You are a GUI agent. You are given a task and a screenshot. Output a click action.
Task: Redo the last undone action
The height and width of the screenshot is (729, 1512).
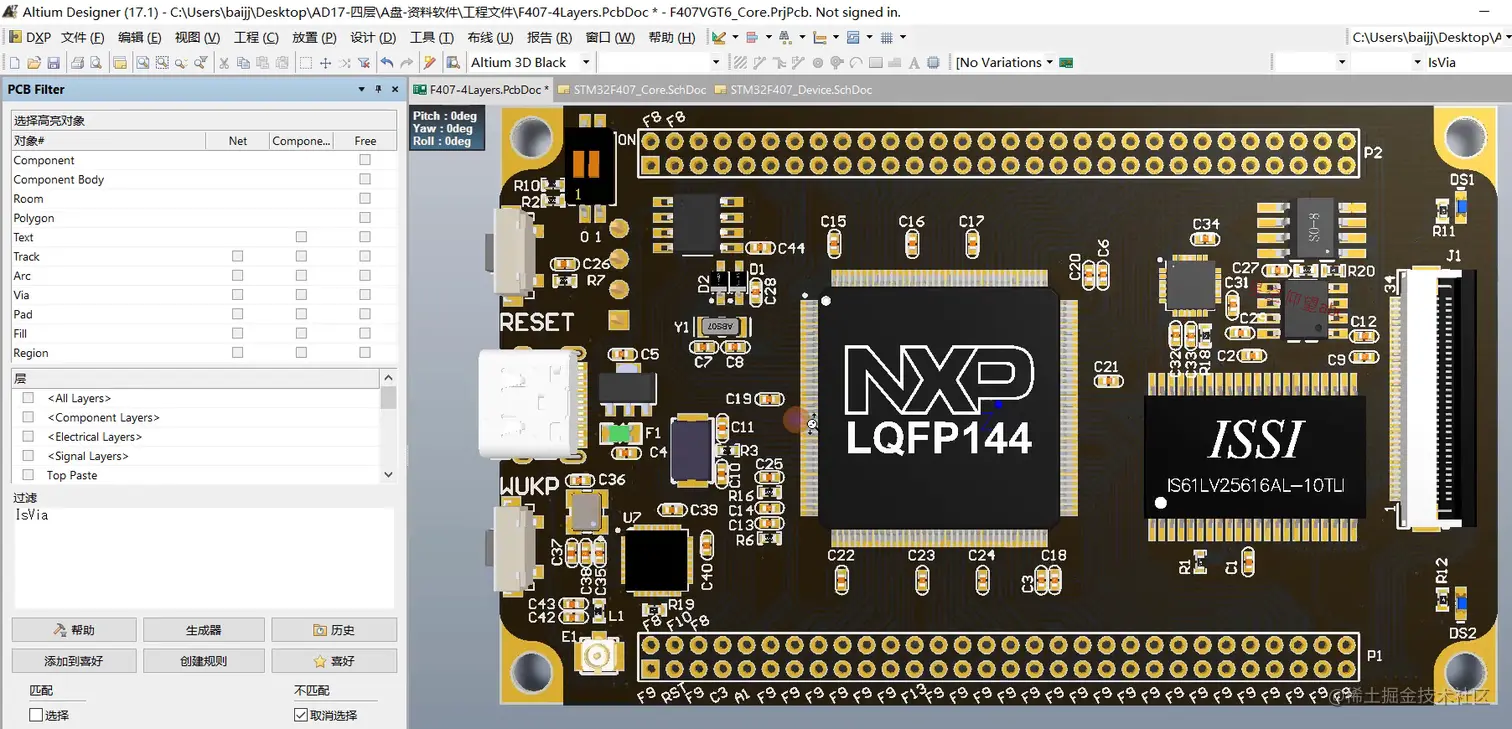tap(406, 62)
